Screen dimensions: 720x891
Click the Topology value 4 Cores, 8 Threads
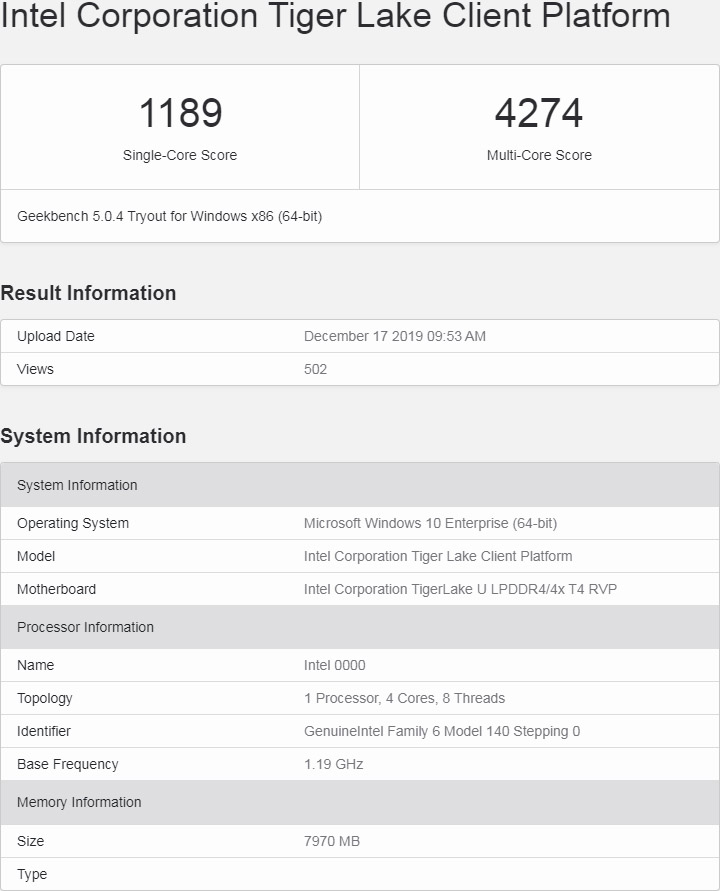tap(404, 698)
